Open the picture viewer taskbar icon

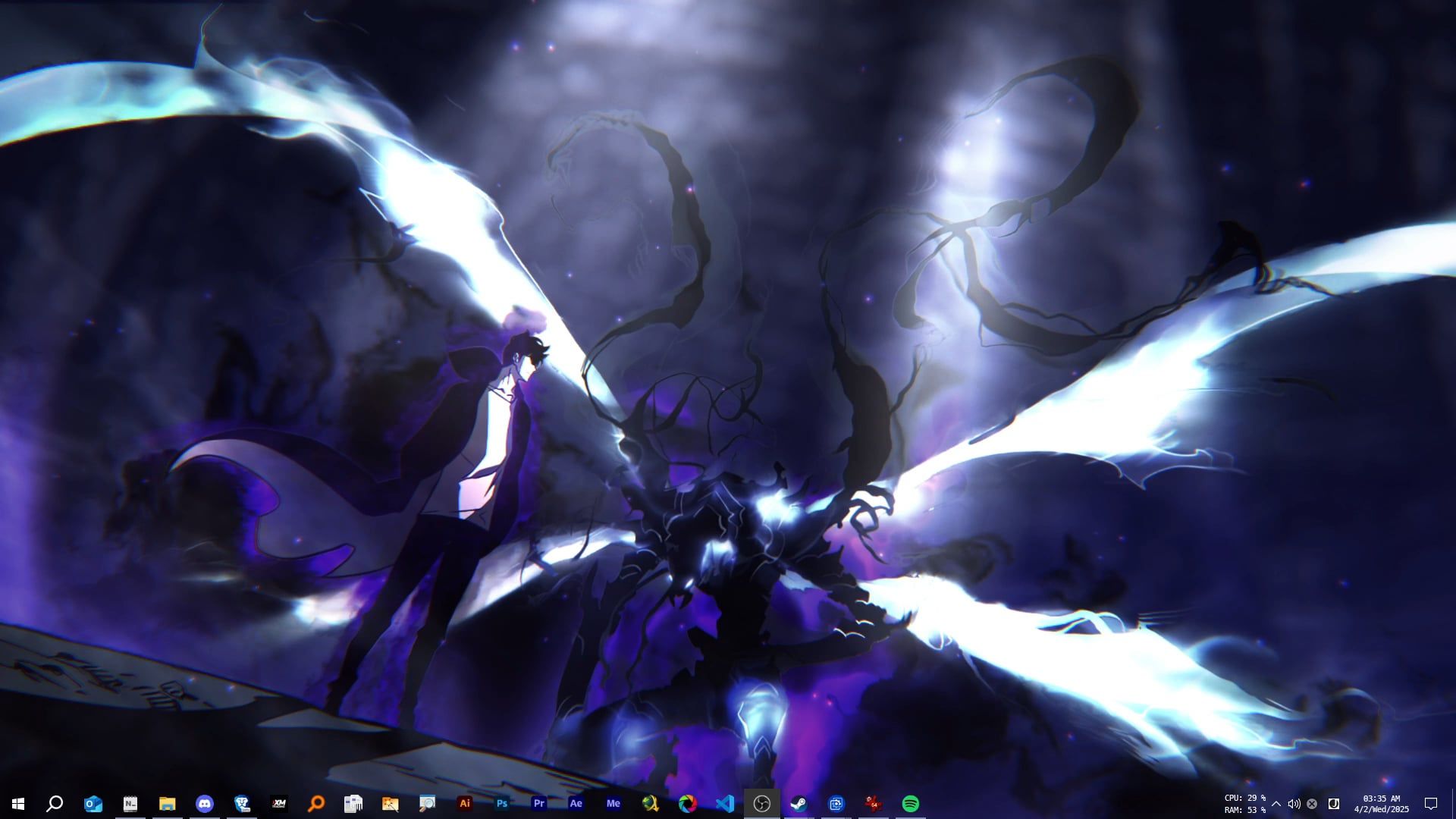(x=390, y=803)
